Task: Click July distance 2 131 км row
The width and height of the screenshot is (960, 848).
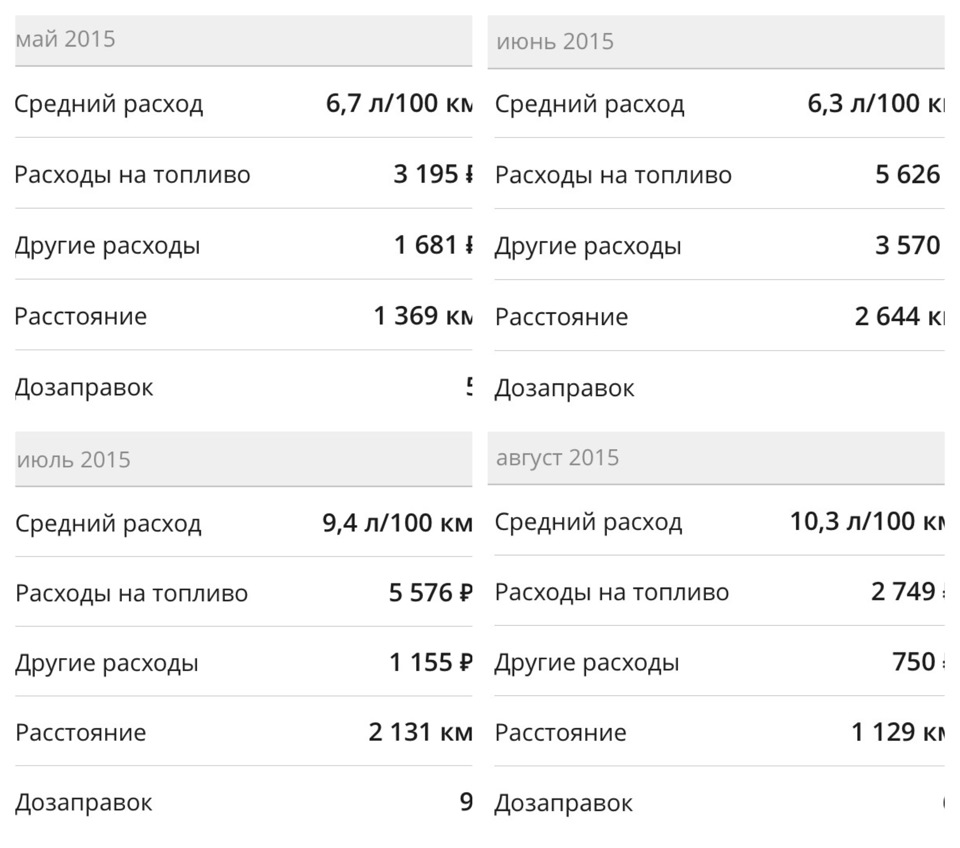Action: [x=244, y=732]
